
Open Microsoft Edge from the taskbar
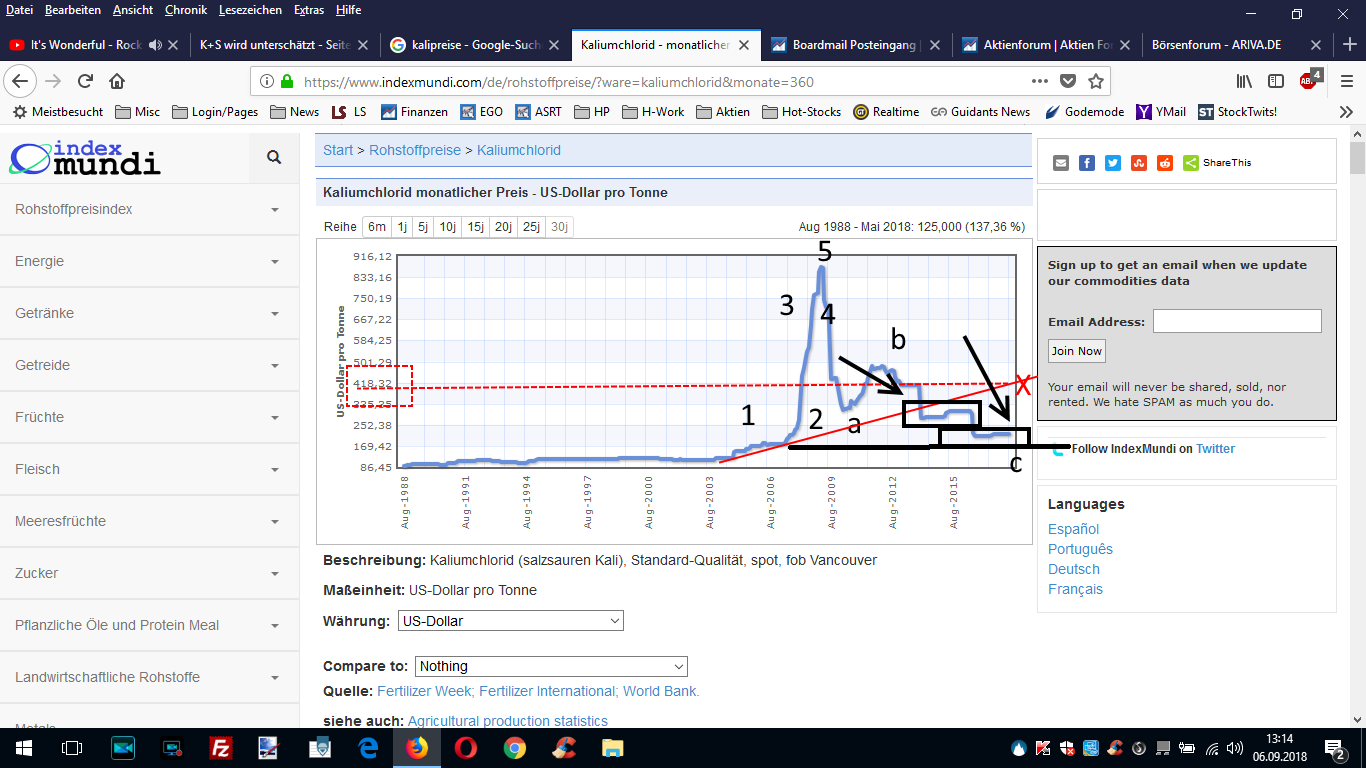[368, 748]
